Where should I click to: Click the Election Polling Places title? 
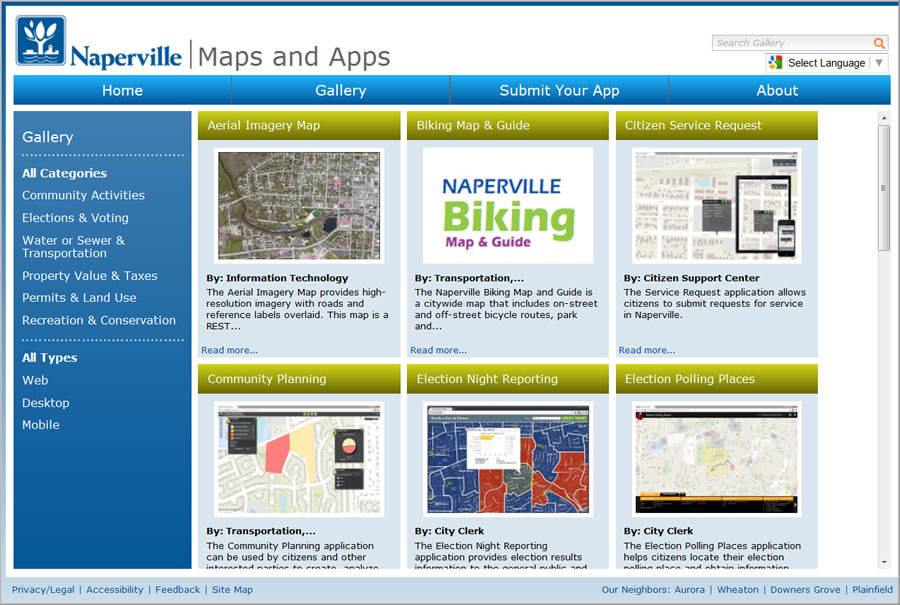690,379
